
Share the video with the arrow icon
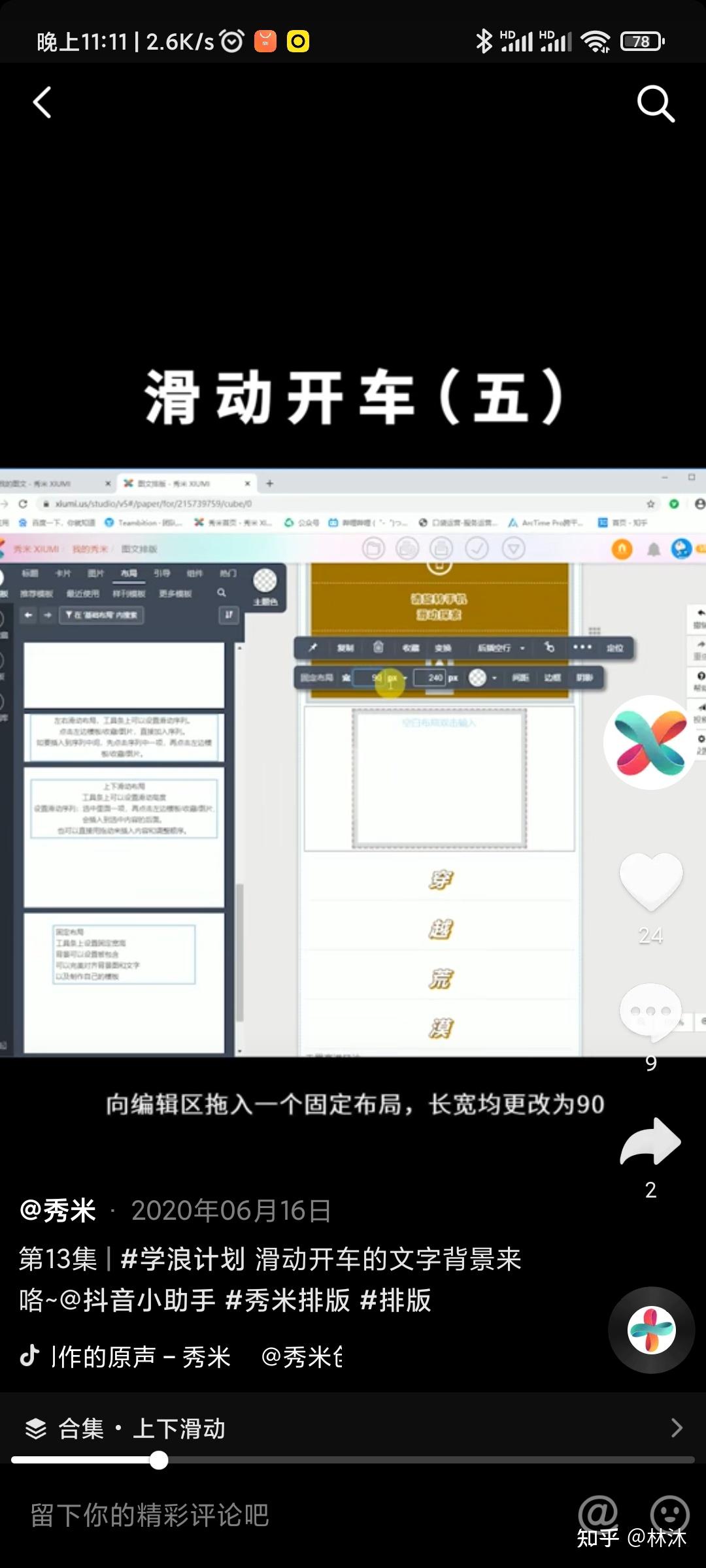(650, 1141)
